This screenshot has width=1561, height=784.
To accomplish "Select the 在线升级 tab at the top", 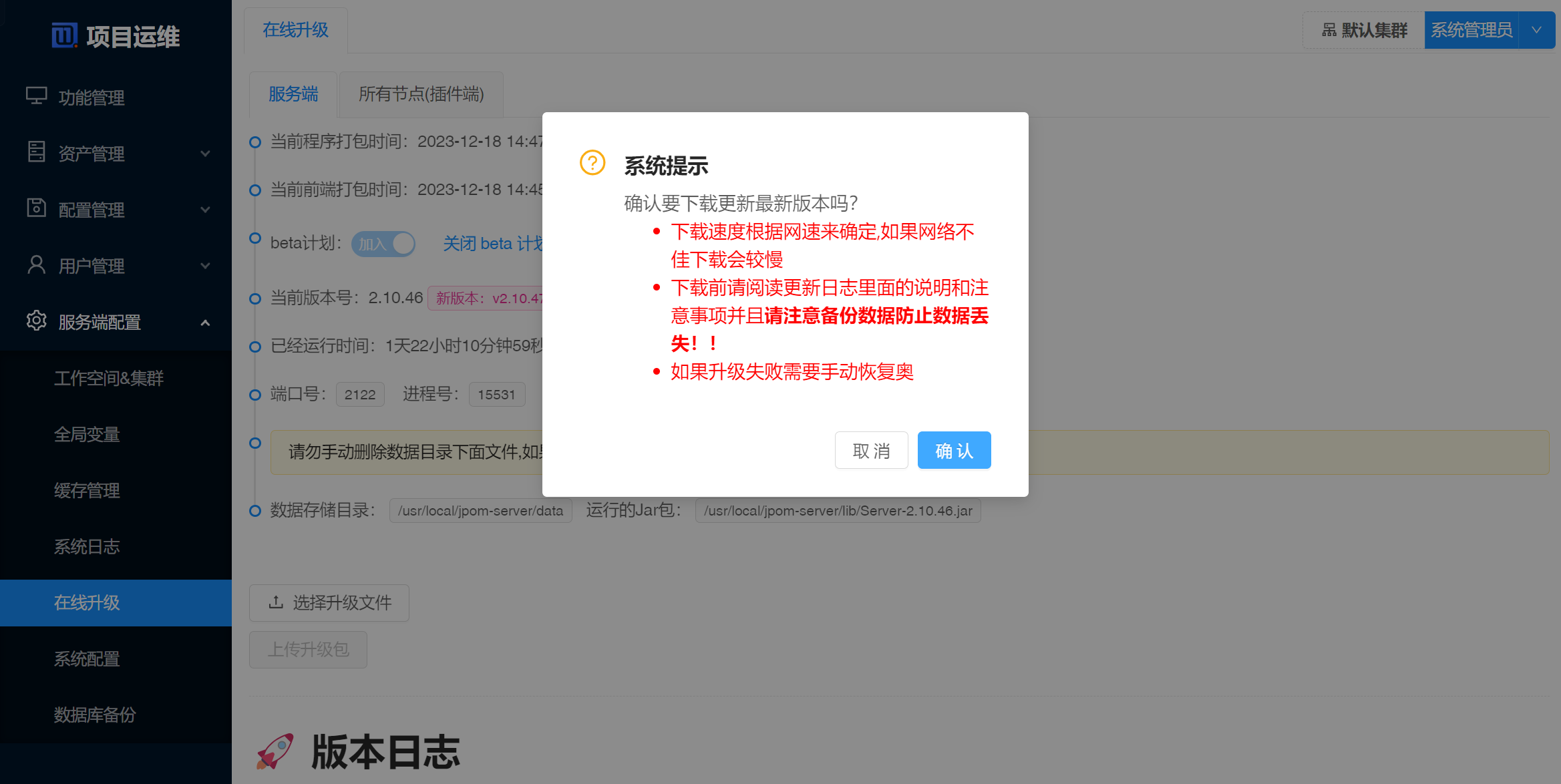I will [295, 30].
